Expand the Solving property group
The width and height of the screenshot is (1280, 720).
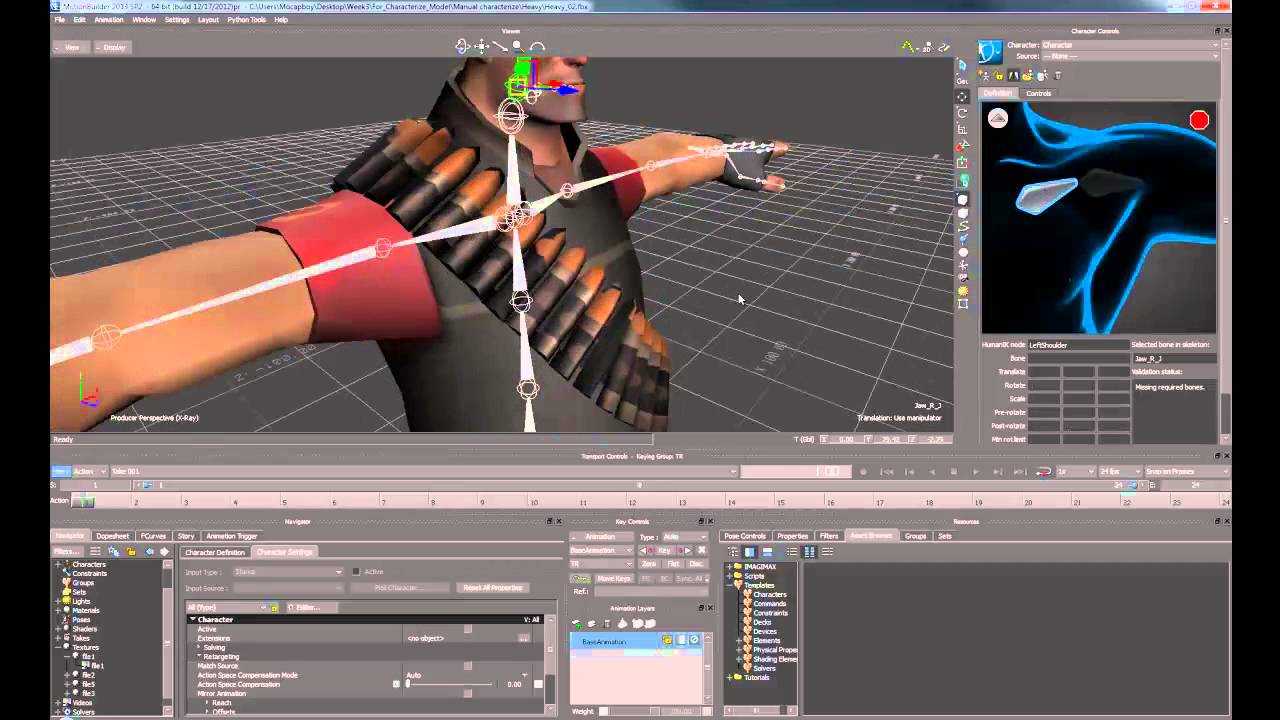coord(199,648)
